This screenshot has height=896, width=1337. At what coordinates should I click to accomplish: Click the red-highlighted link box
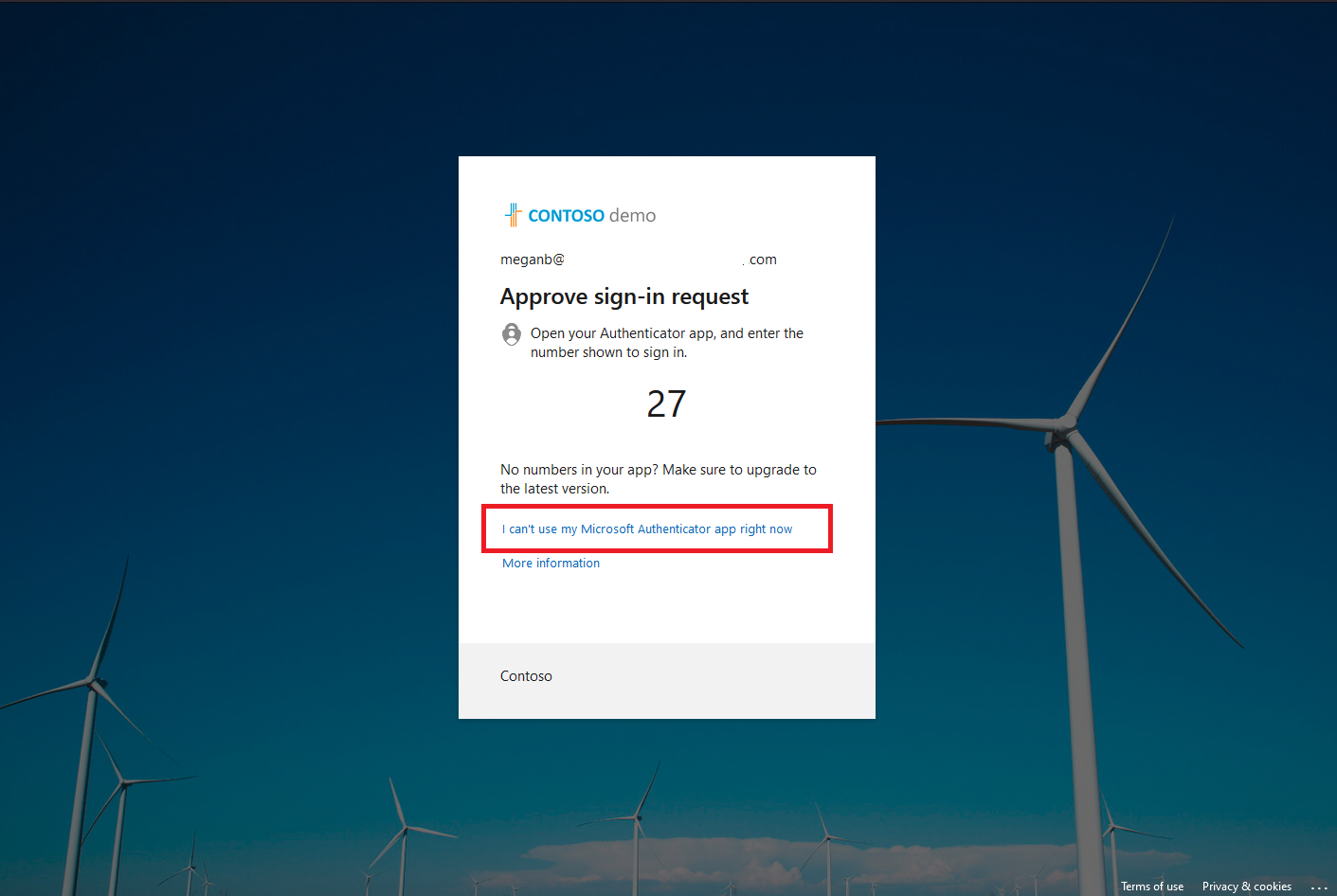click(657, 529)
